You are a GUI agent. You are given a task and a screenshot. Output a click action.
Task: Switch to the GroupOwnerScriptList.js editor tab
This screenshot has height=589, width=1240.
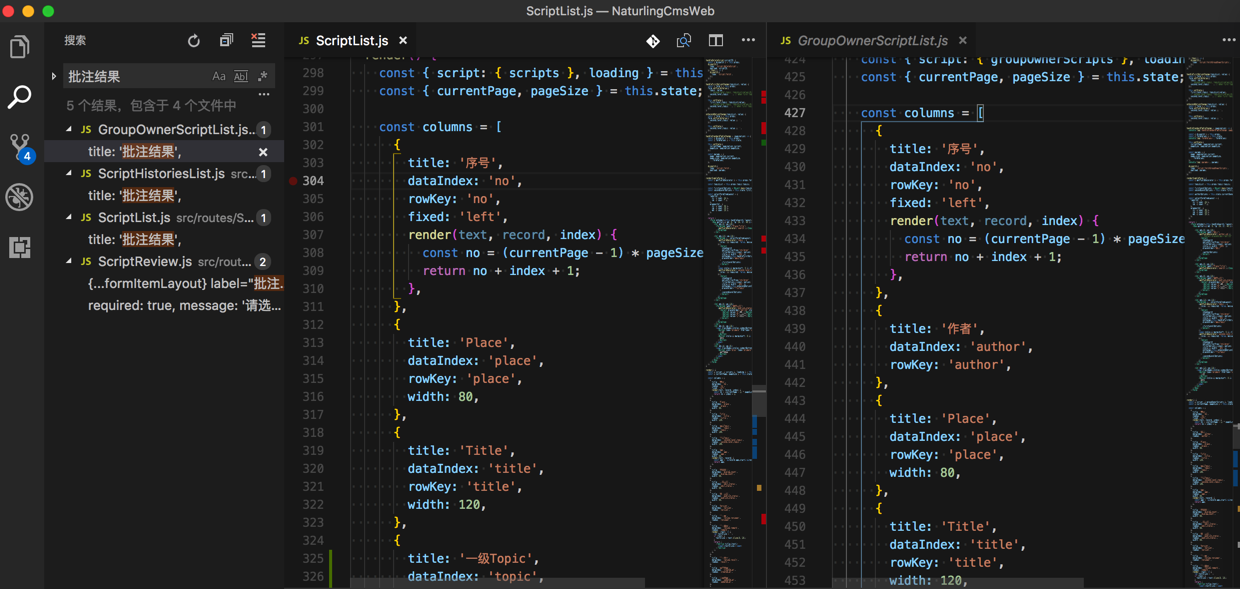pyautogui.click(x=872, y=41)
